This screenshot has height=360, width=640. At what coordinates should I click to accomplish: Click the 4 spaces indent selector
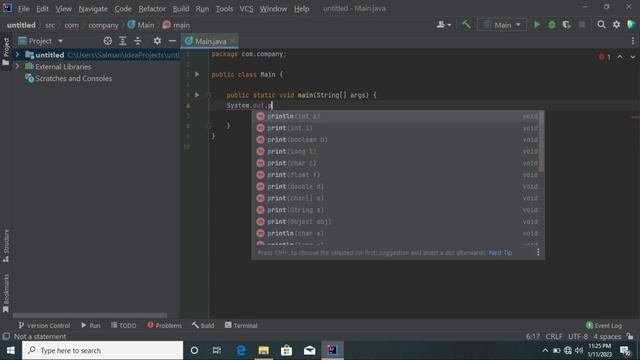tap(607, 337)
